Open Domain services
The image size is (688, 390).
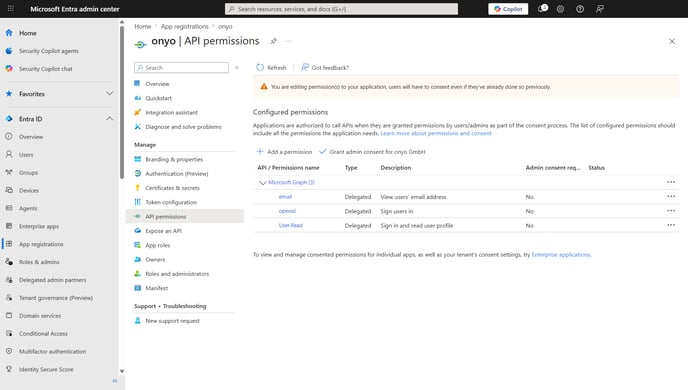(x=40, y=316)
